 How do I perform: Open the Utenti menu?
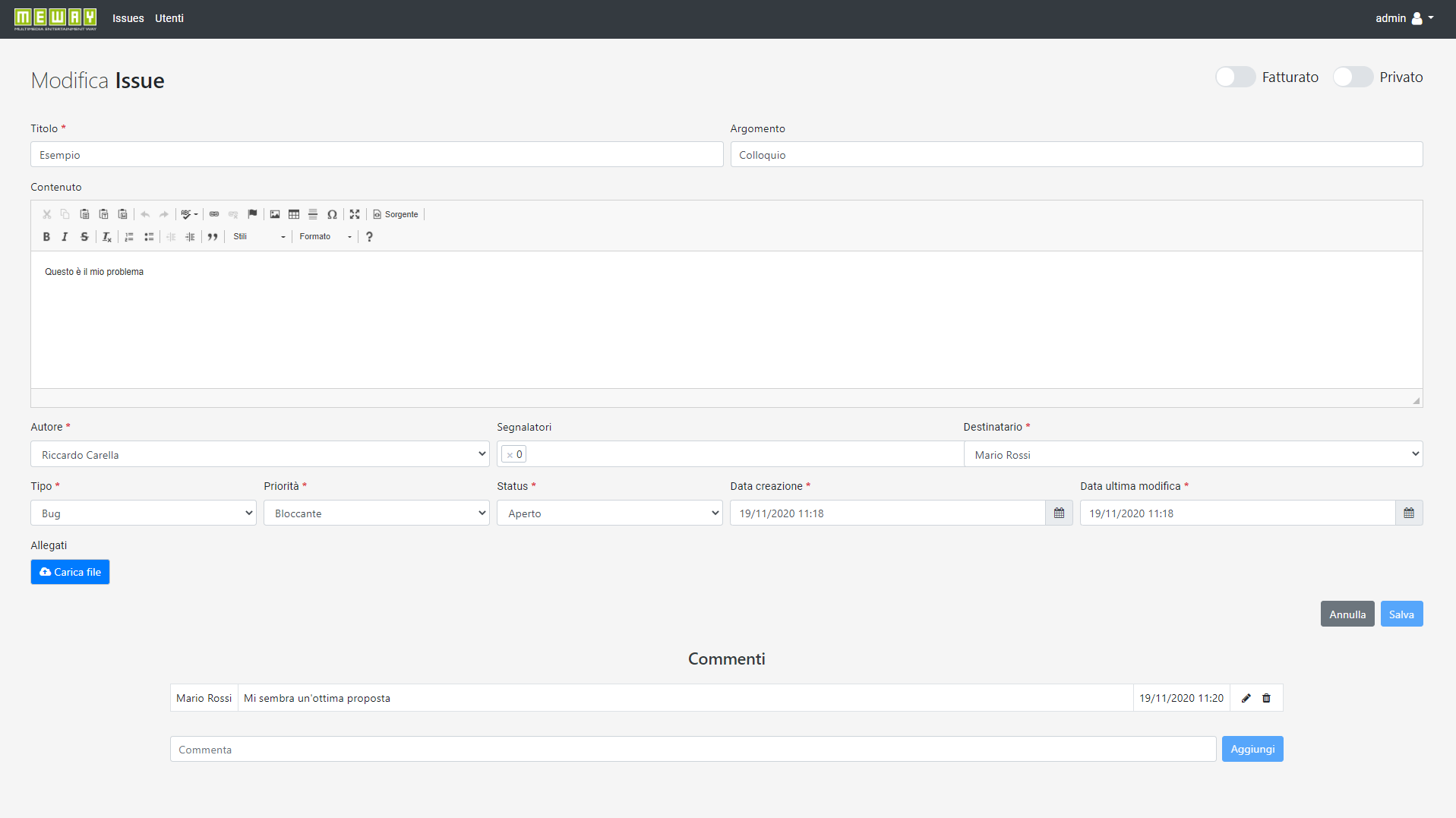point(169,18)
